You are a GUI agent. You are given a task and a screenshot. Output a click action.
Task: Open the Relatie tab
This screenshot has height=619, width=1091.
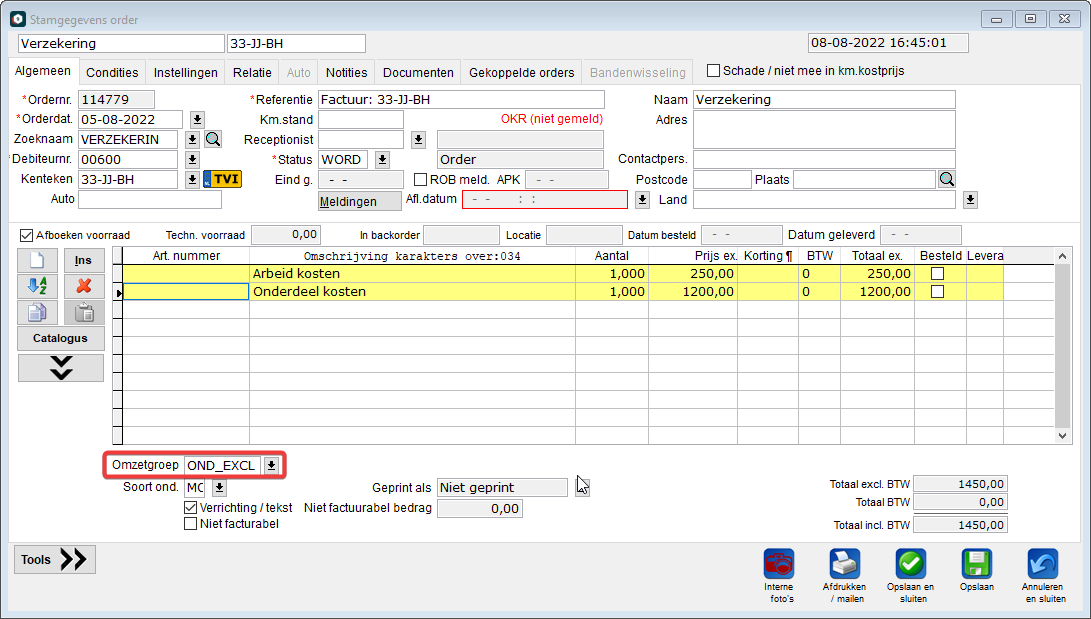click(252, 72)
